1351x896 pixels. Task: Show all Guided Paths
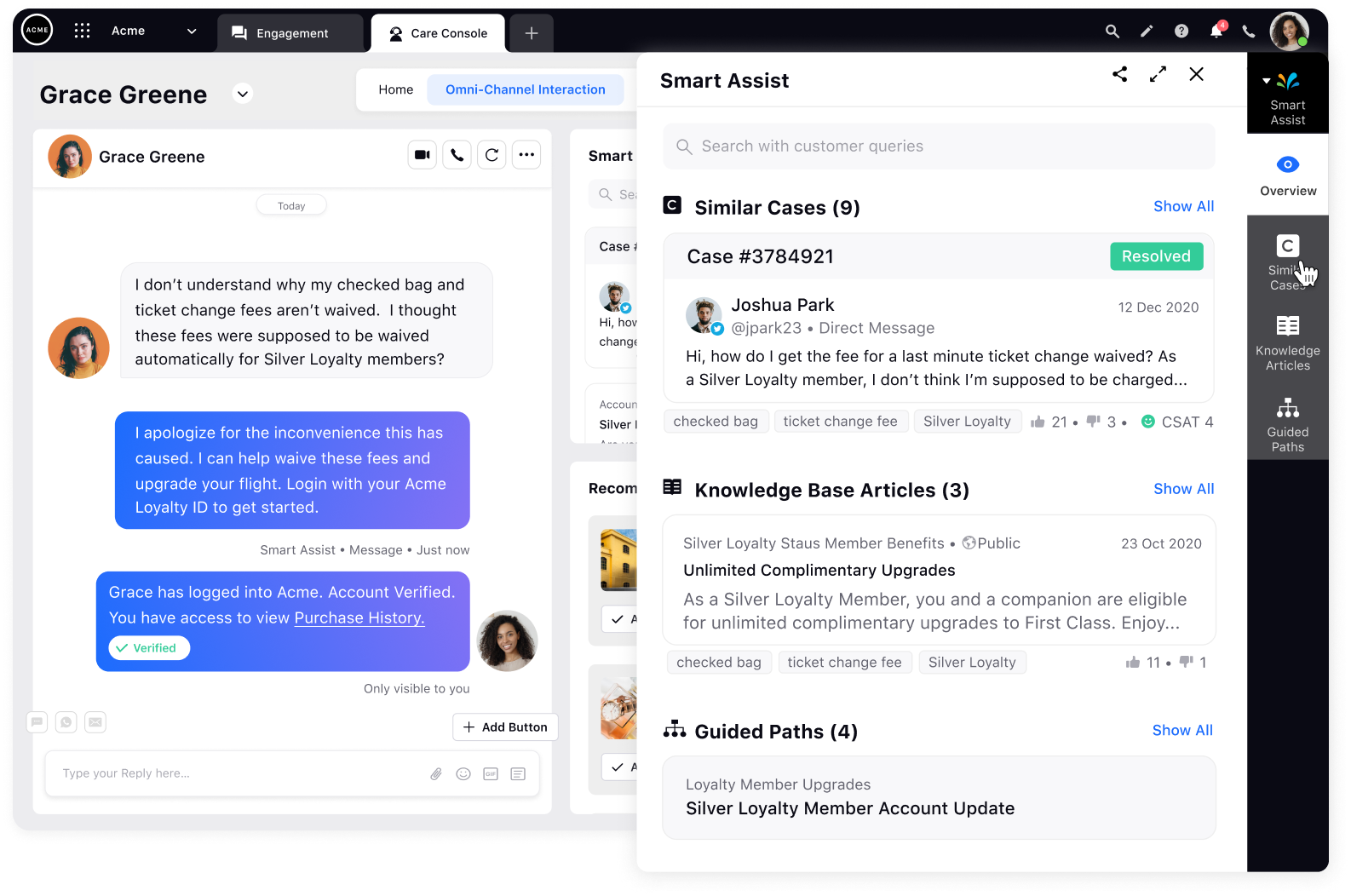tap(1182, 730)
